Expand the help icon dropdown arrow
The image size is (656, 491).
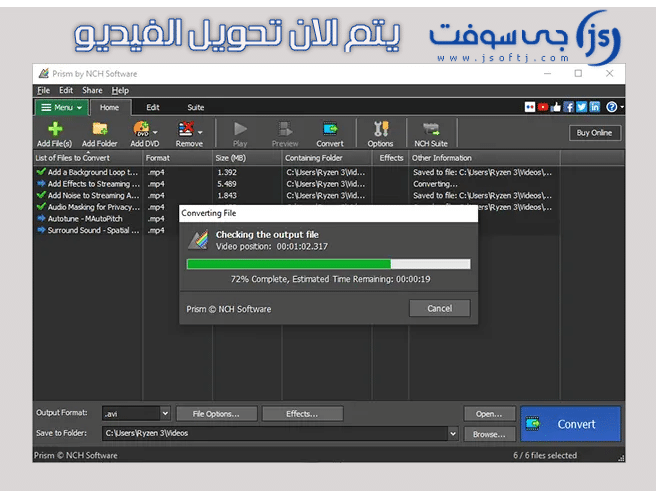click(622, 107)
